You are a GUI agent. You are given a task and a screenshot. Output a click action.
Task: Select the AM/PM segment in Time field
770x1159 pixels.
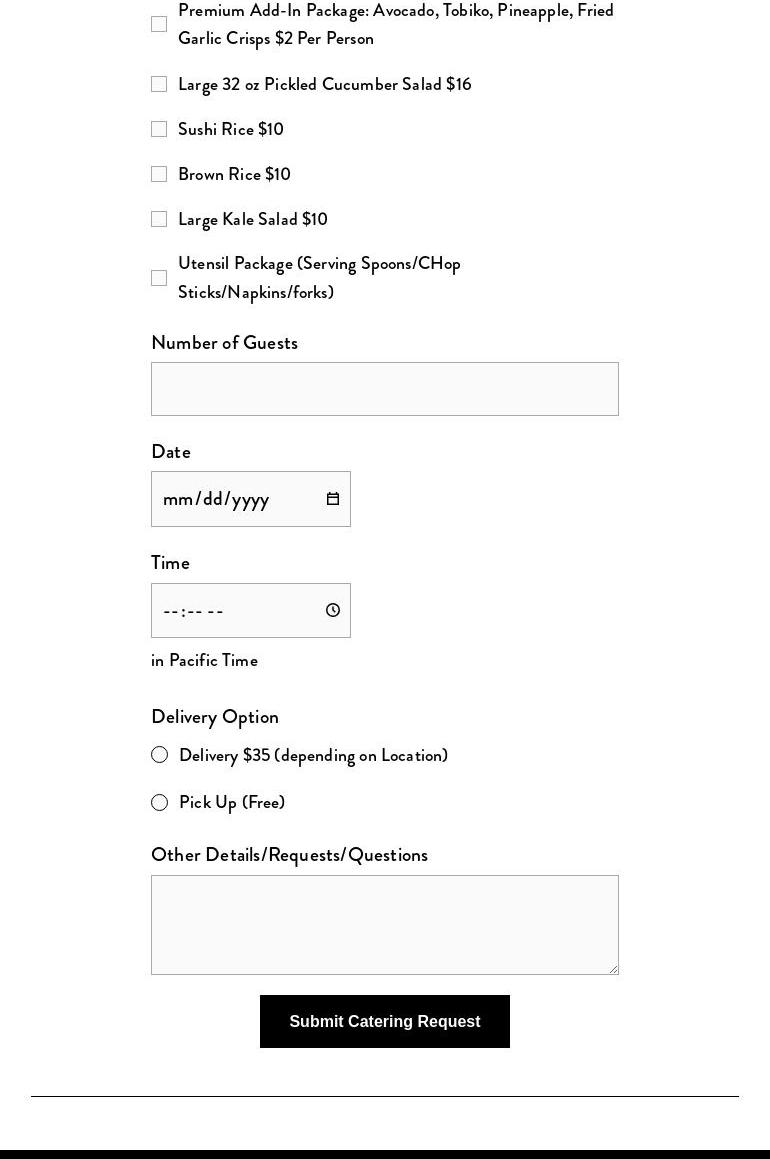click(x=215, y=611)
